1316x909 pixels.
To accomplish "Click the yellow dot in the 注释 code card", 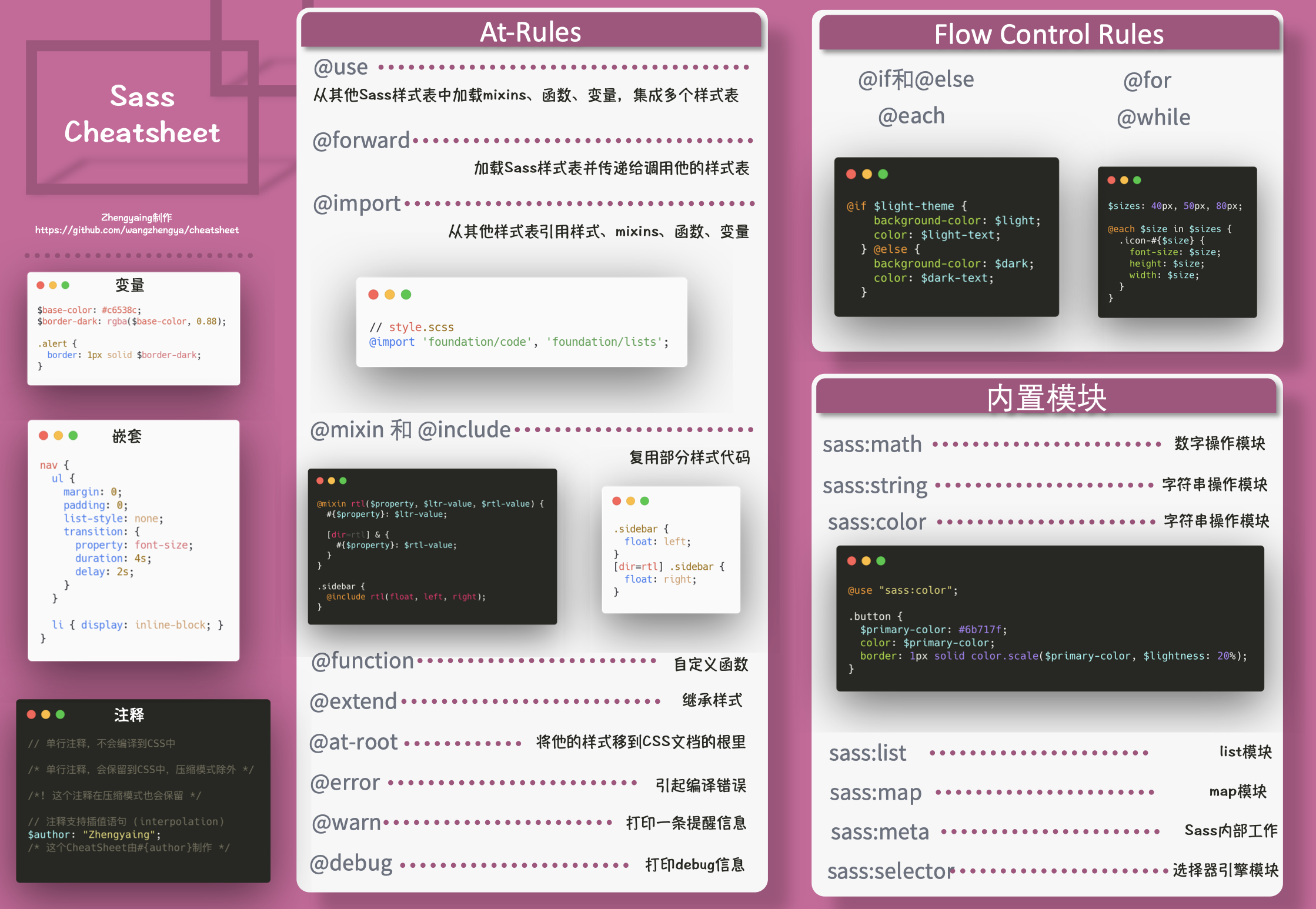I will [x=46, y=714].
